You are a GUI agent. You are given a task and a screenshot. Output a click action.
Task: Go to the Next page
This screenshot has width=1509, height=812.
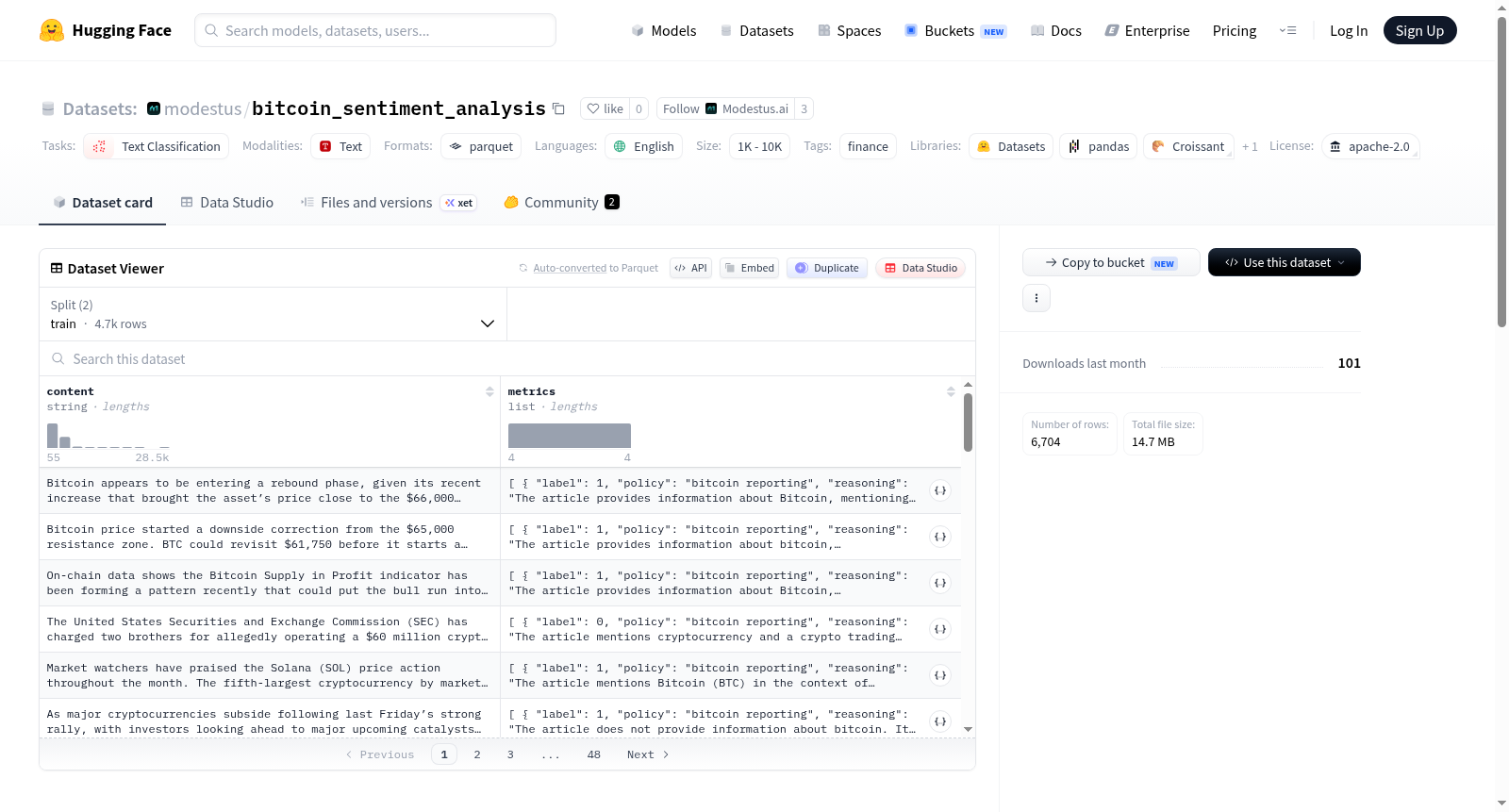tap(648, 754)
